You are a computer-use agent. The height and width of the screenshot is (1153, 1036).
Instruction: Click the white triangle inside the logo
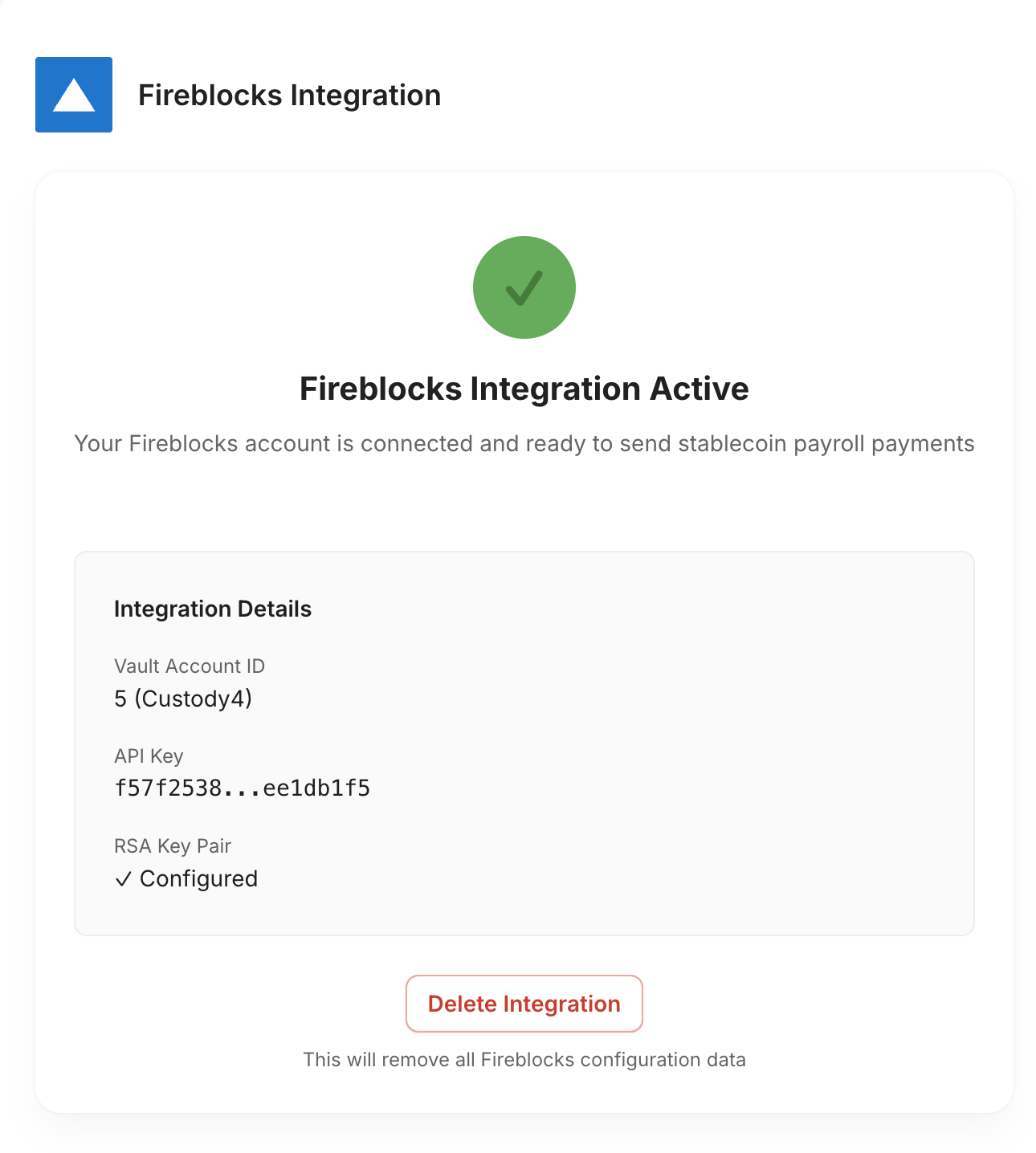pos(74,96)
